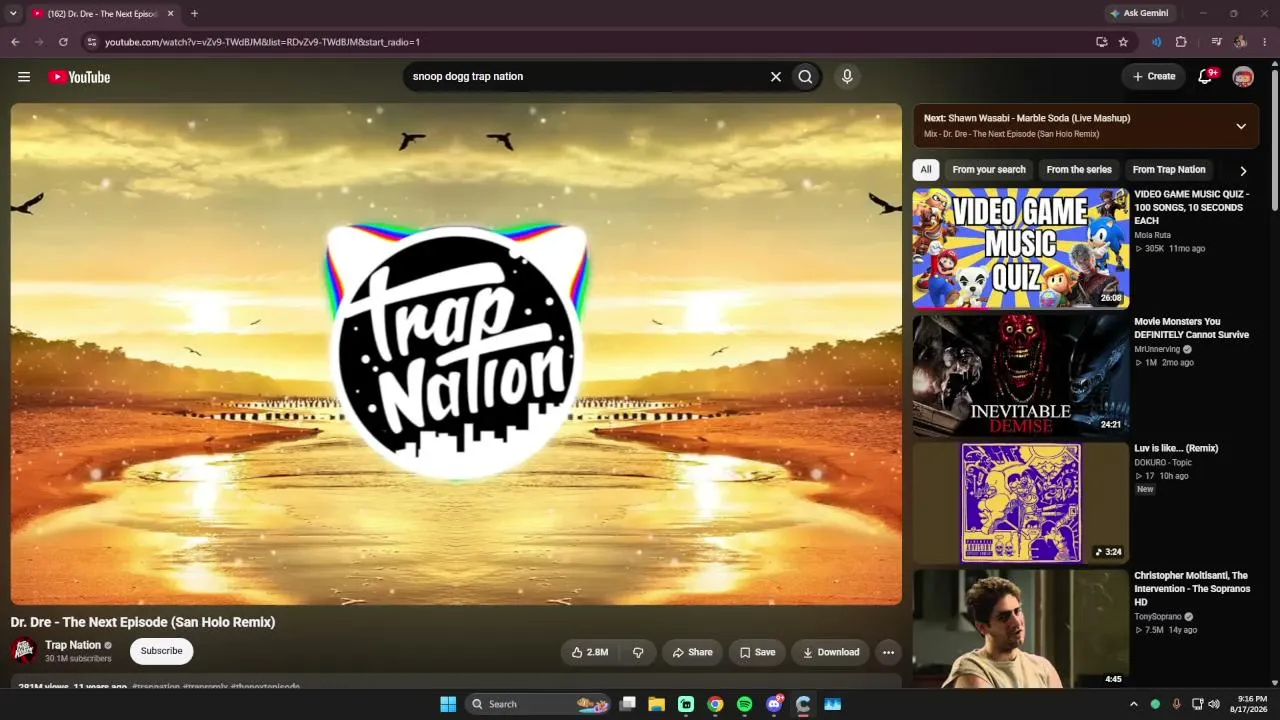This screenshot has height=720, width=1280.
Task: Dislike the Dr. Dre video
Action: [x=638, y=652]
